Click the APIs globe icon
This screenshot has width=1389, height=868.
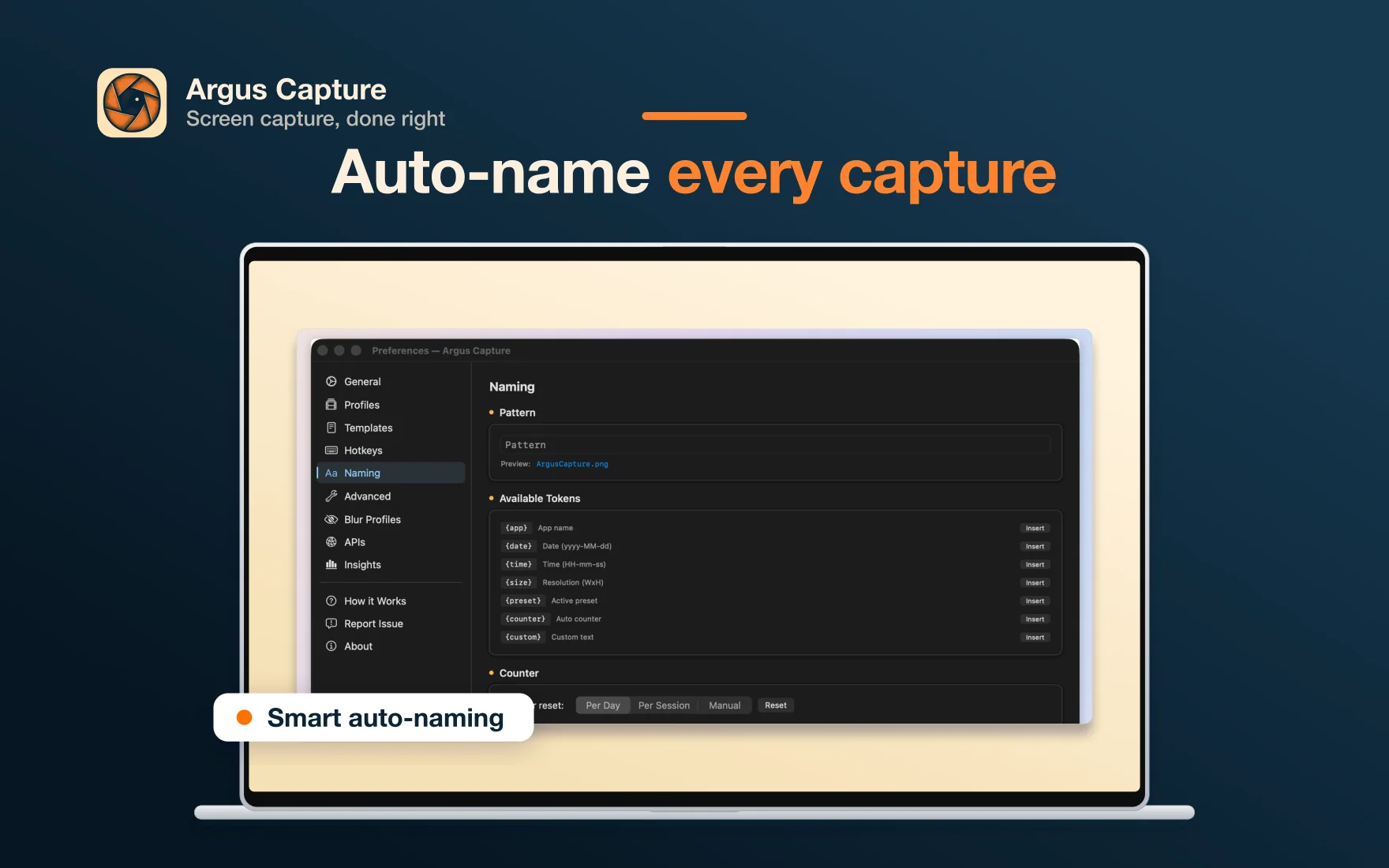coord(331,542)
